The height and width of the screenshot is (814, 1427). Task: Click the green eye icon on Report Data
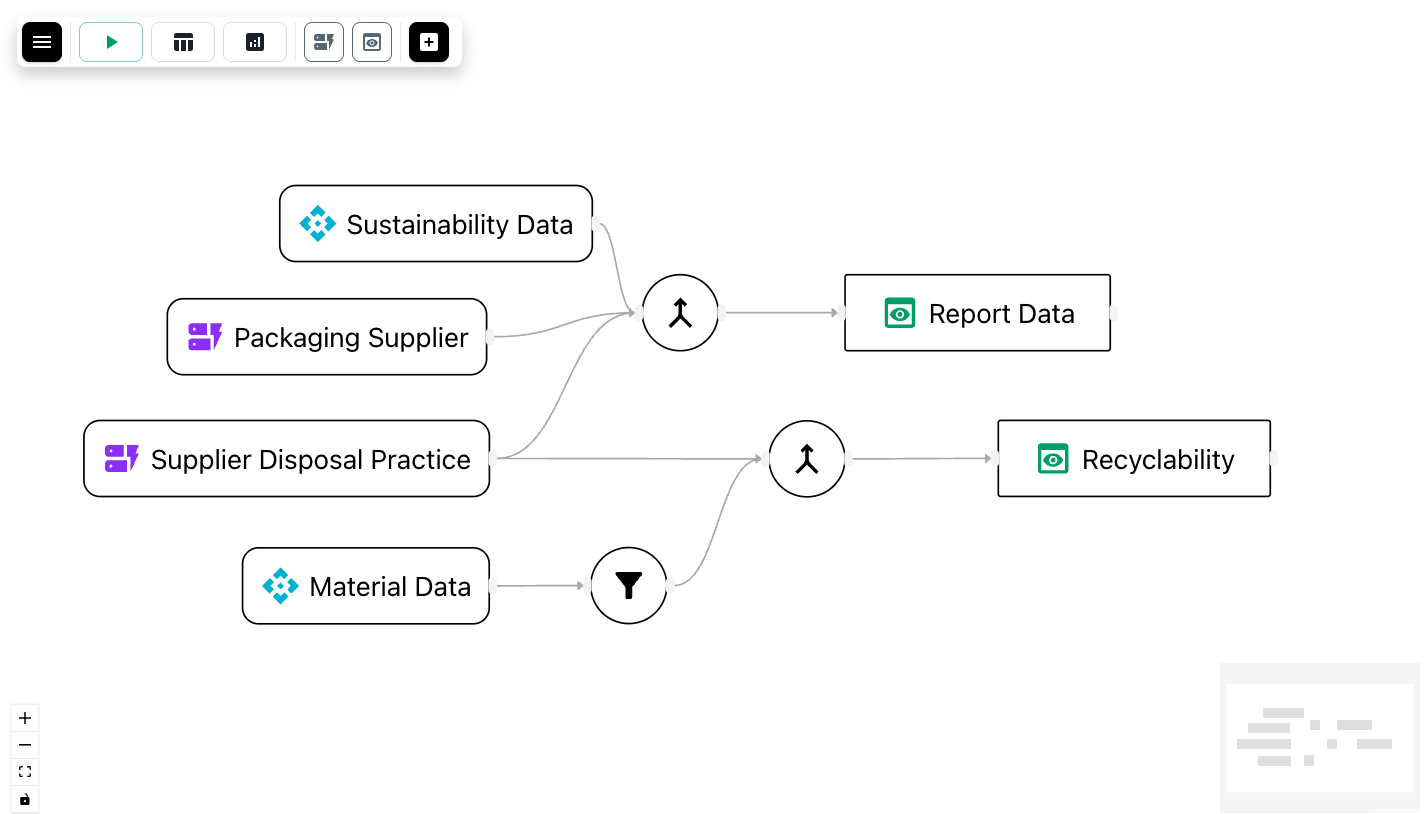pos(900,313)
